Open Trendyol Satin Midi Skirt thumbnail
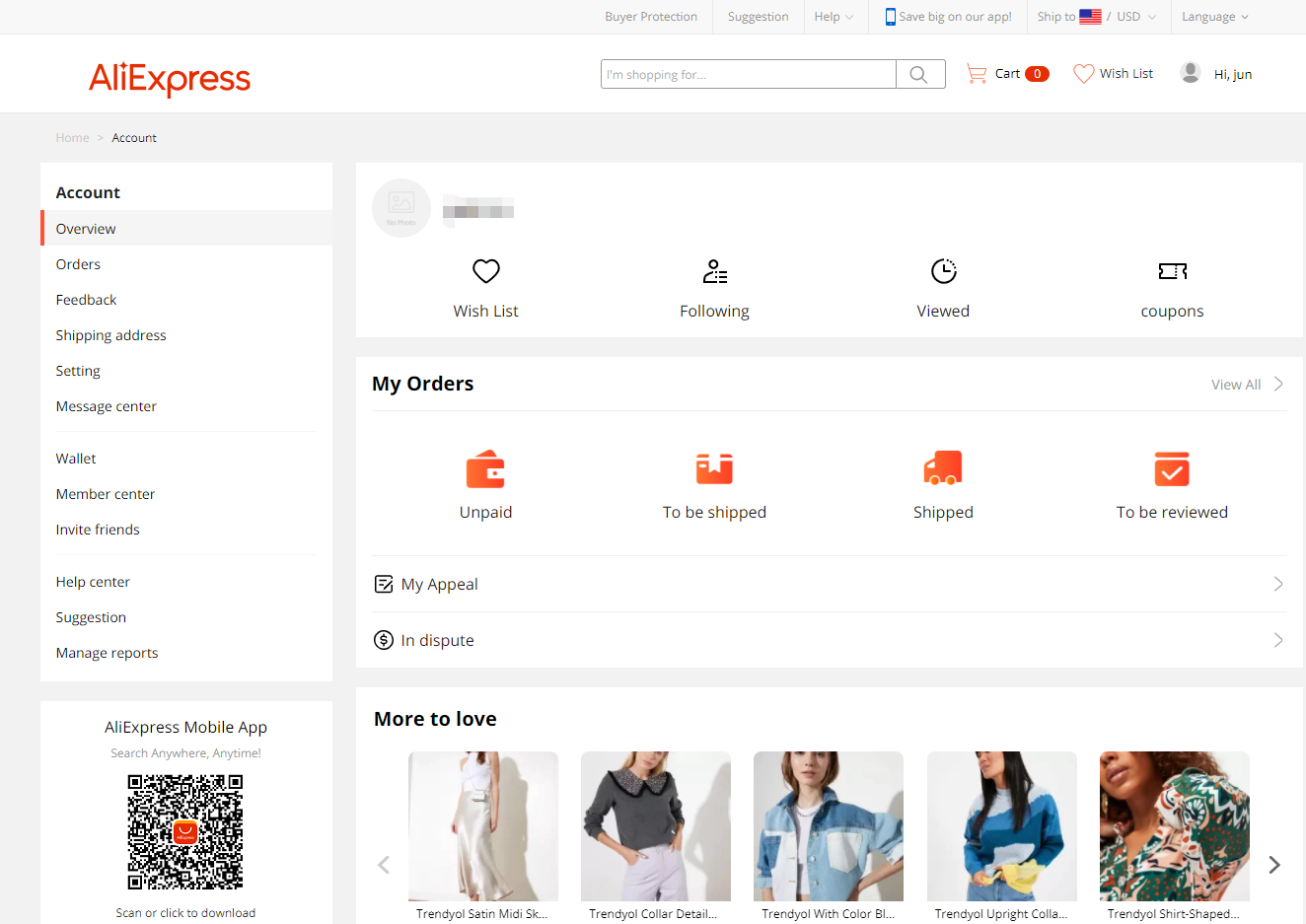 (483, 826)
